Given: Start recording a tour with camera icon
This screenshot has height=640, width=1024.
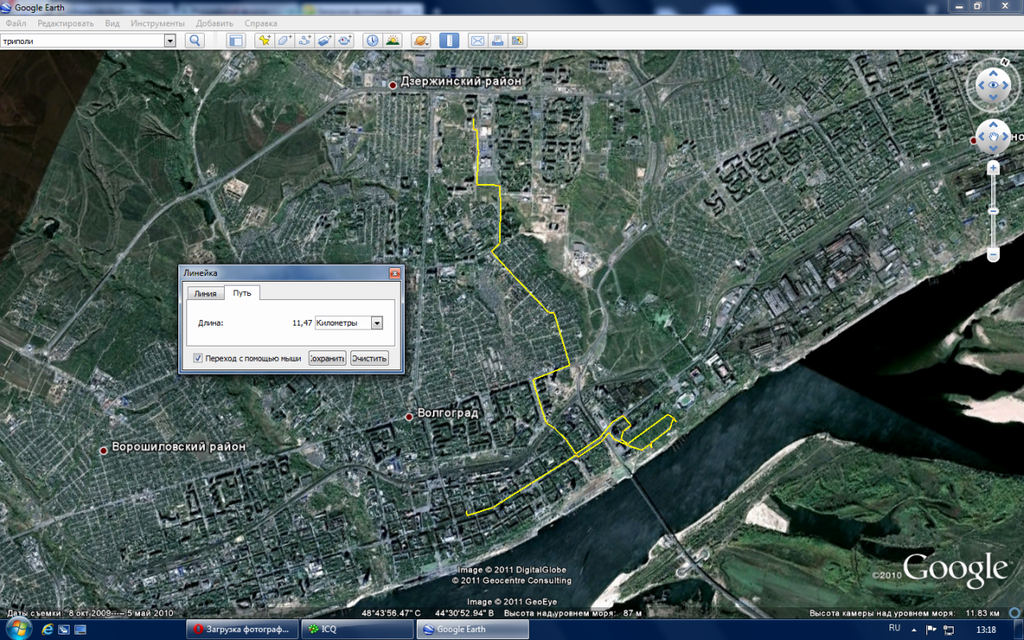Looking at the screenshot, I should [x=345, y=40].
